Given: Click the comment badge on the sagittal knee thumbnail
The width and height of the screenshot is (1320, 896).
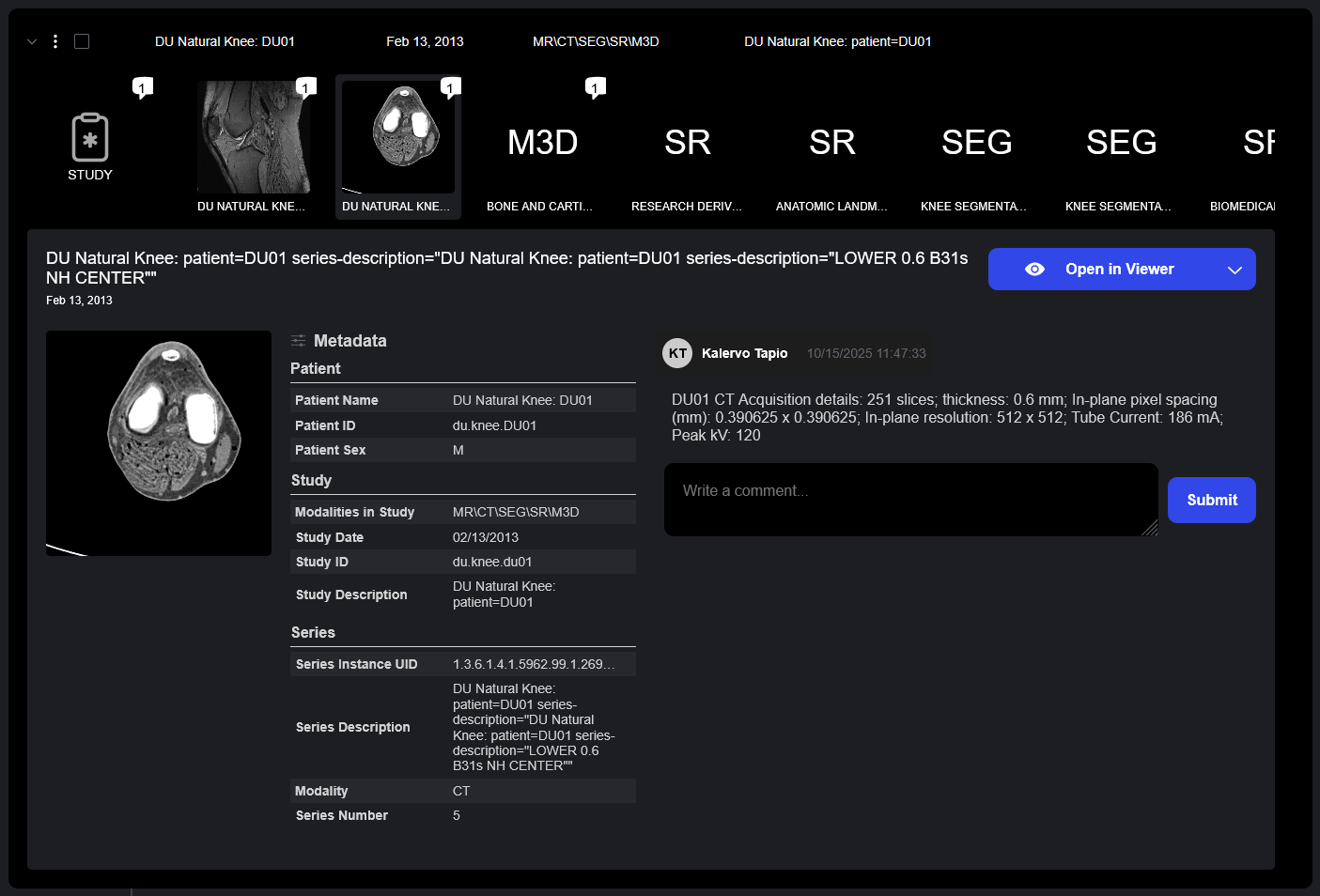Looking at the screenshot, I should point(306,86).
